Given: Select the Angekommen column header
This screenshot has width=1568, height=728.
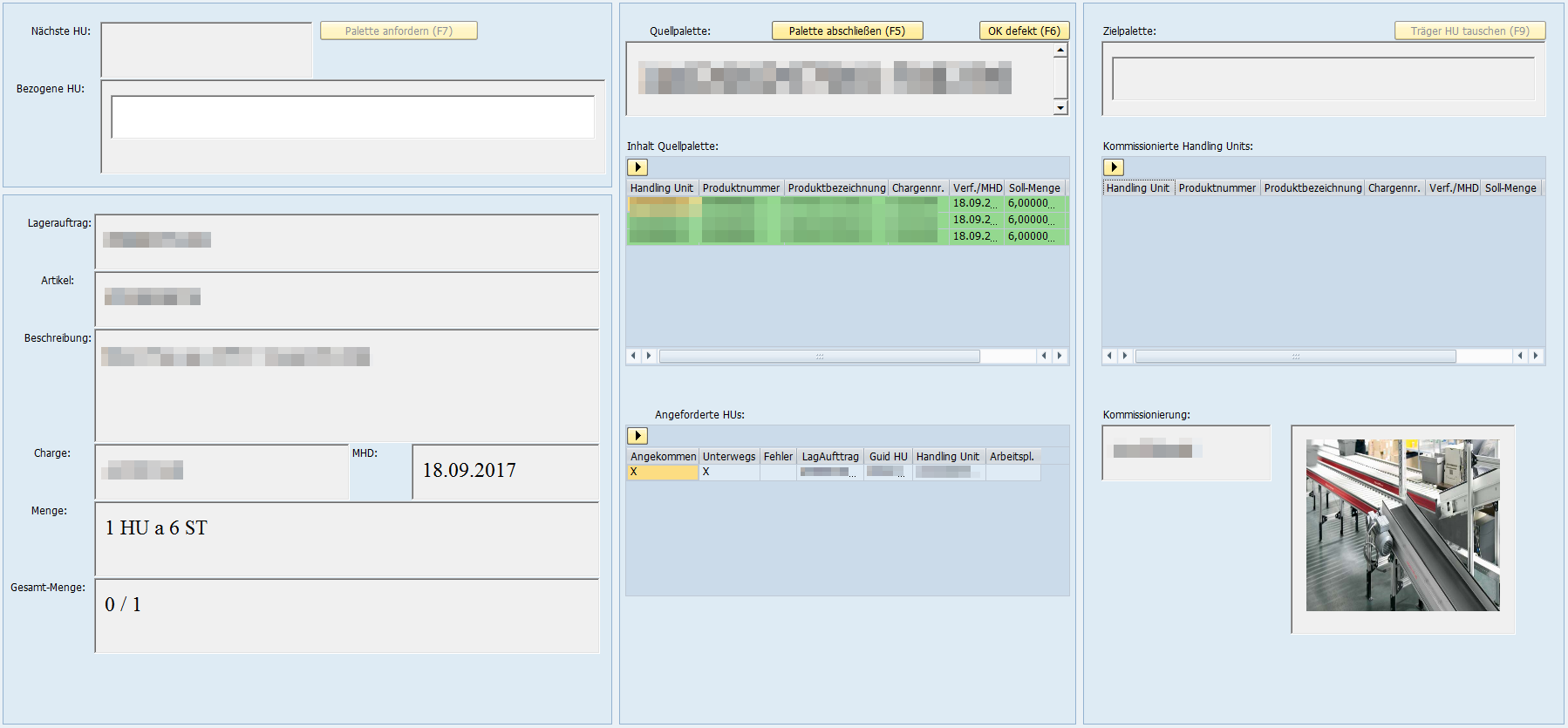Looking at the screenshot, I should click(663, 457).
